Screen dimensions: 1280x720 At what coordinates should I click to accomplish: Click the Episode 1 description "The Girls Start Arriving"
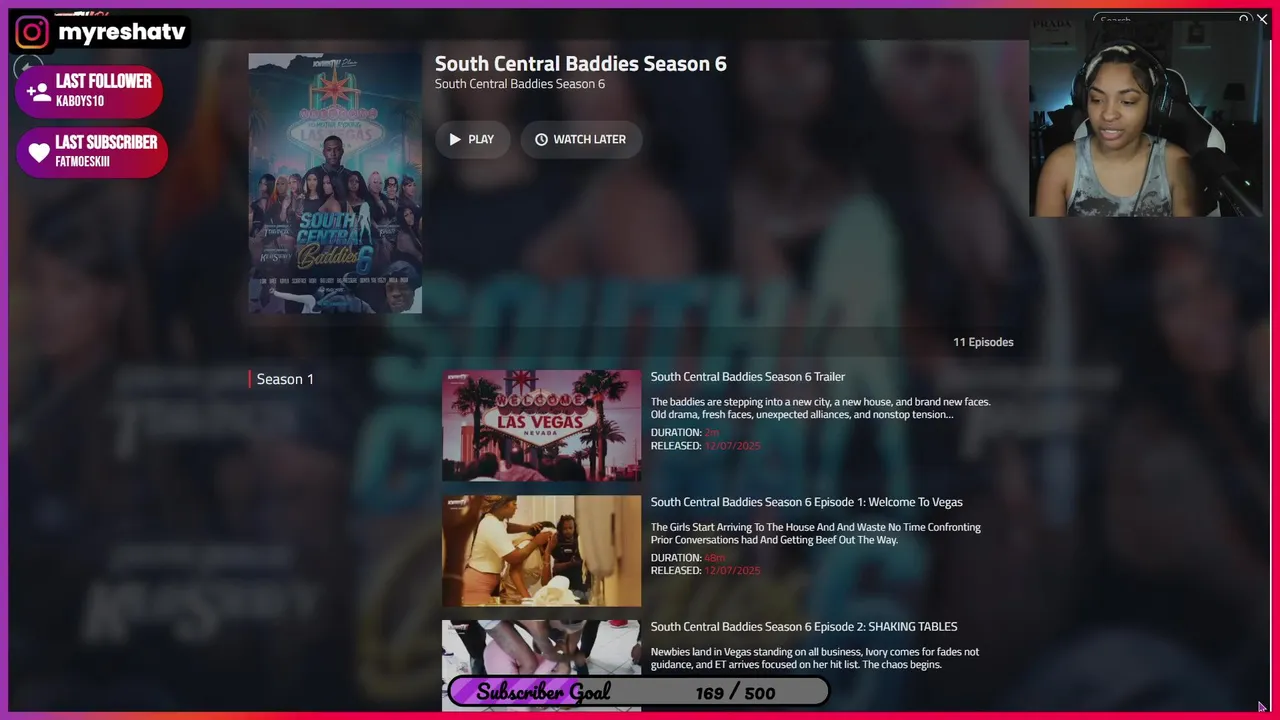coord(816,533)
